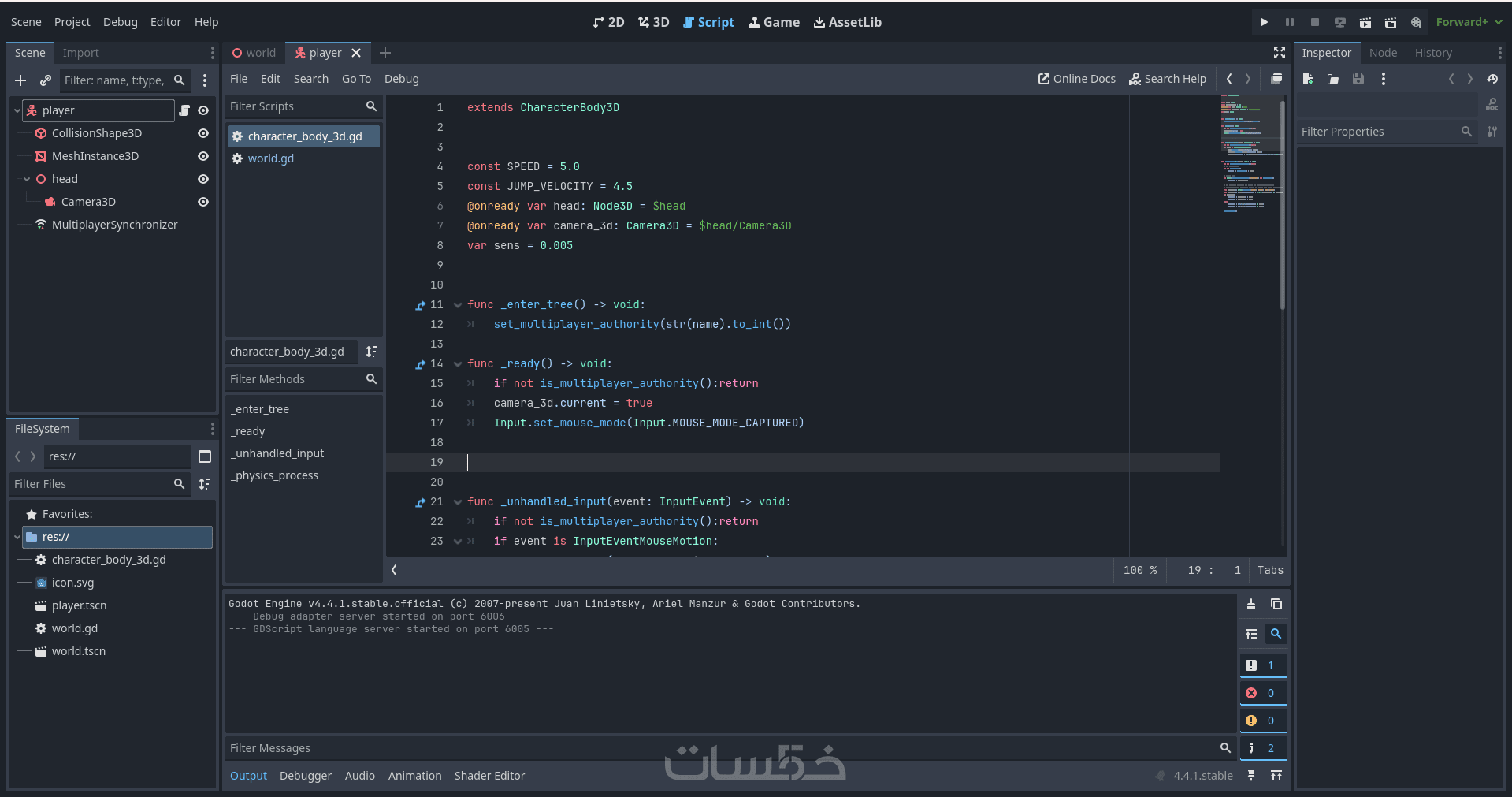
Task: Open the Project menu
Action: [72, 22]
